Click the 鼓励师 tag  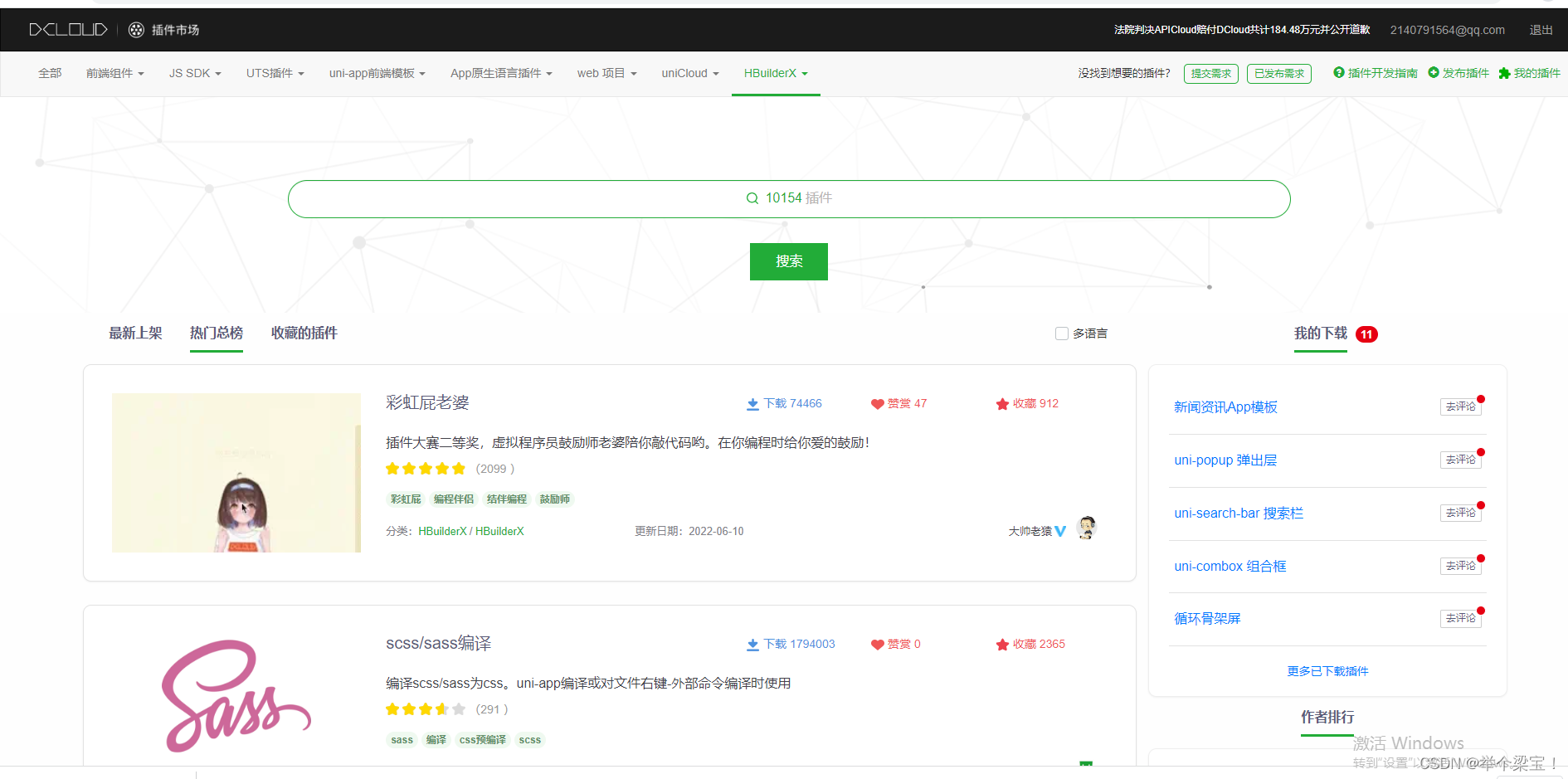click(555, 499)
